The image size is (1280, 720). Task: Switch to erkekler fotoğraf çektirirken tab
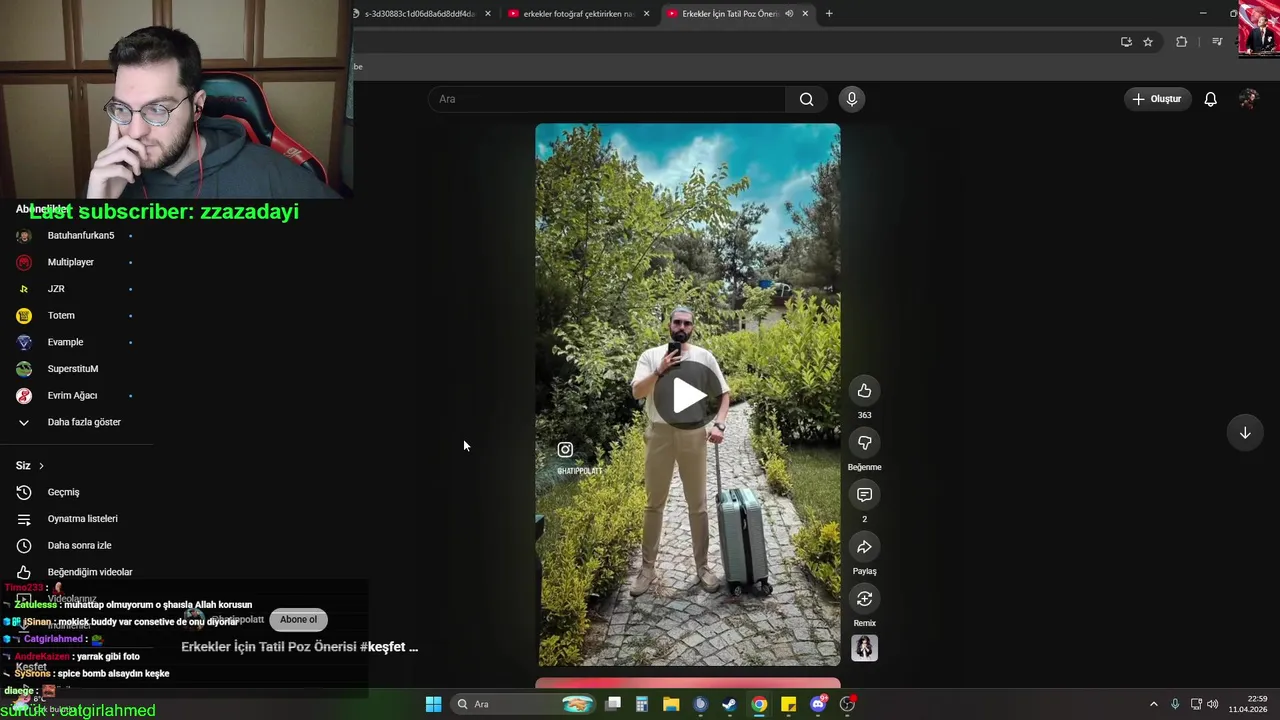click(x=578, y=14)
